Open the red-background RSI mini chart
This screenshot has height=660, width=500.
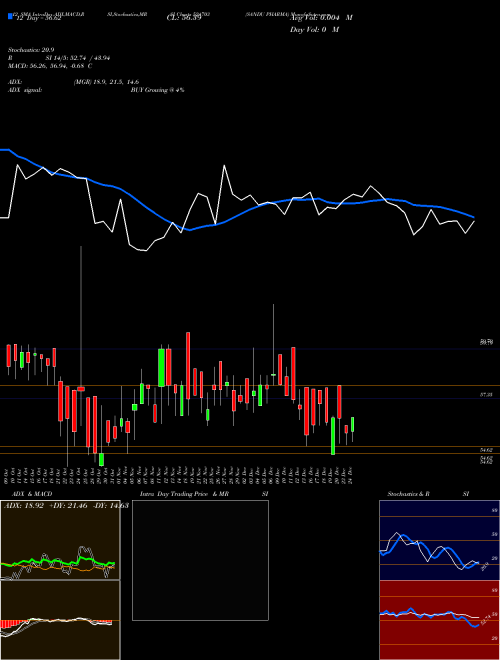tap(439, 620)
